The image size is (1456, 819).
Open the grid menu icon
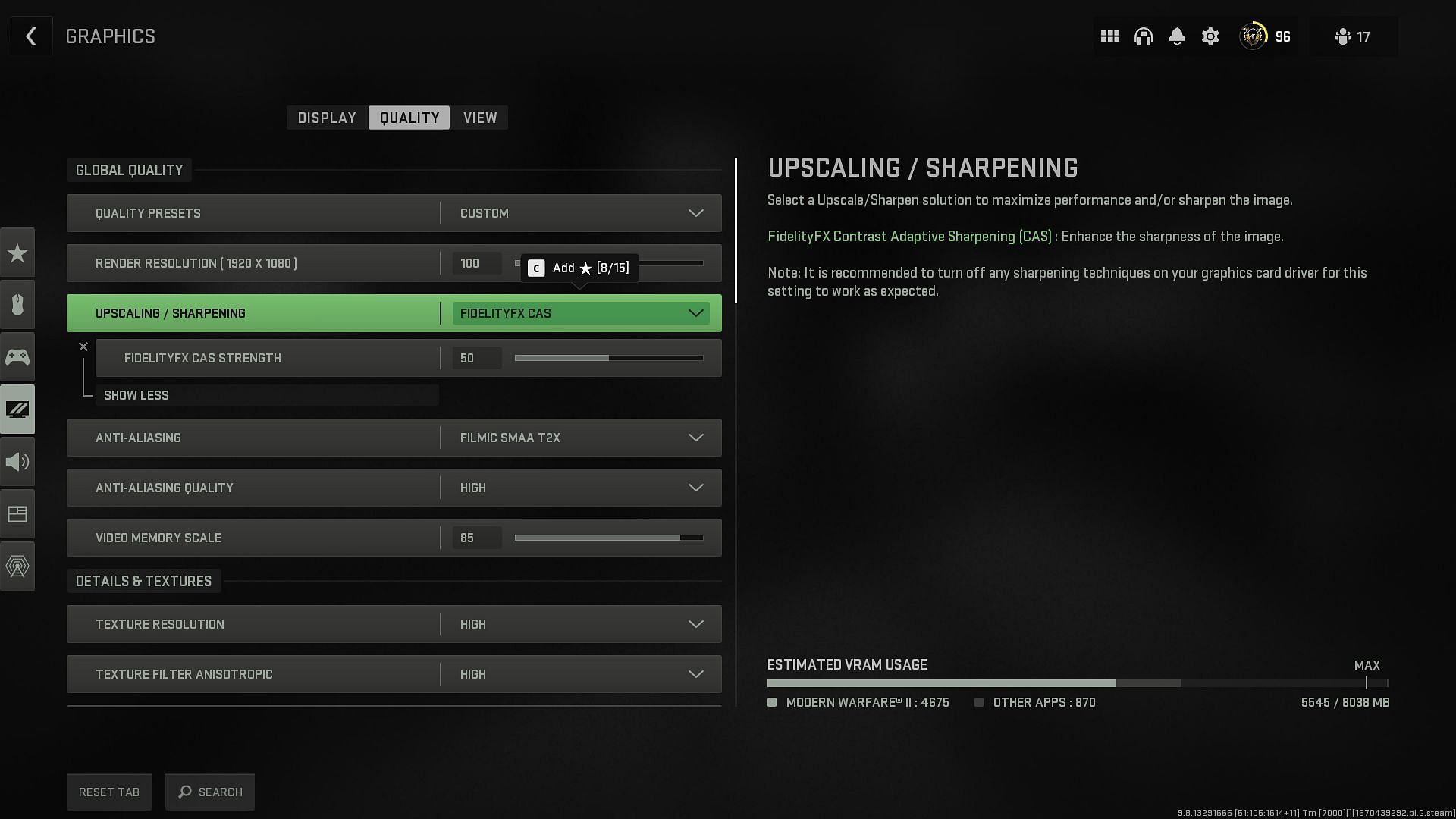coord(1110,36)
